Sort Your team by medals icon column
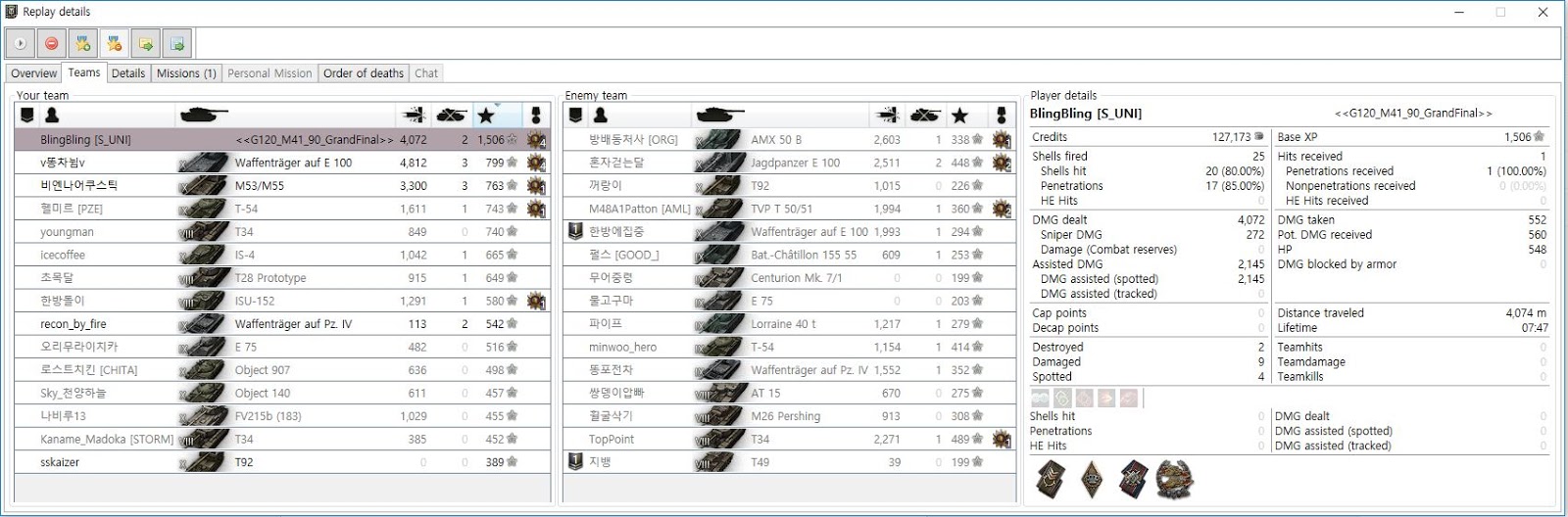1568x517 pixels. coord(536,116)
